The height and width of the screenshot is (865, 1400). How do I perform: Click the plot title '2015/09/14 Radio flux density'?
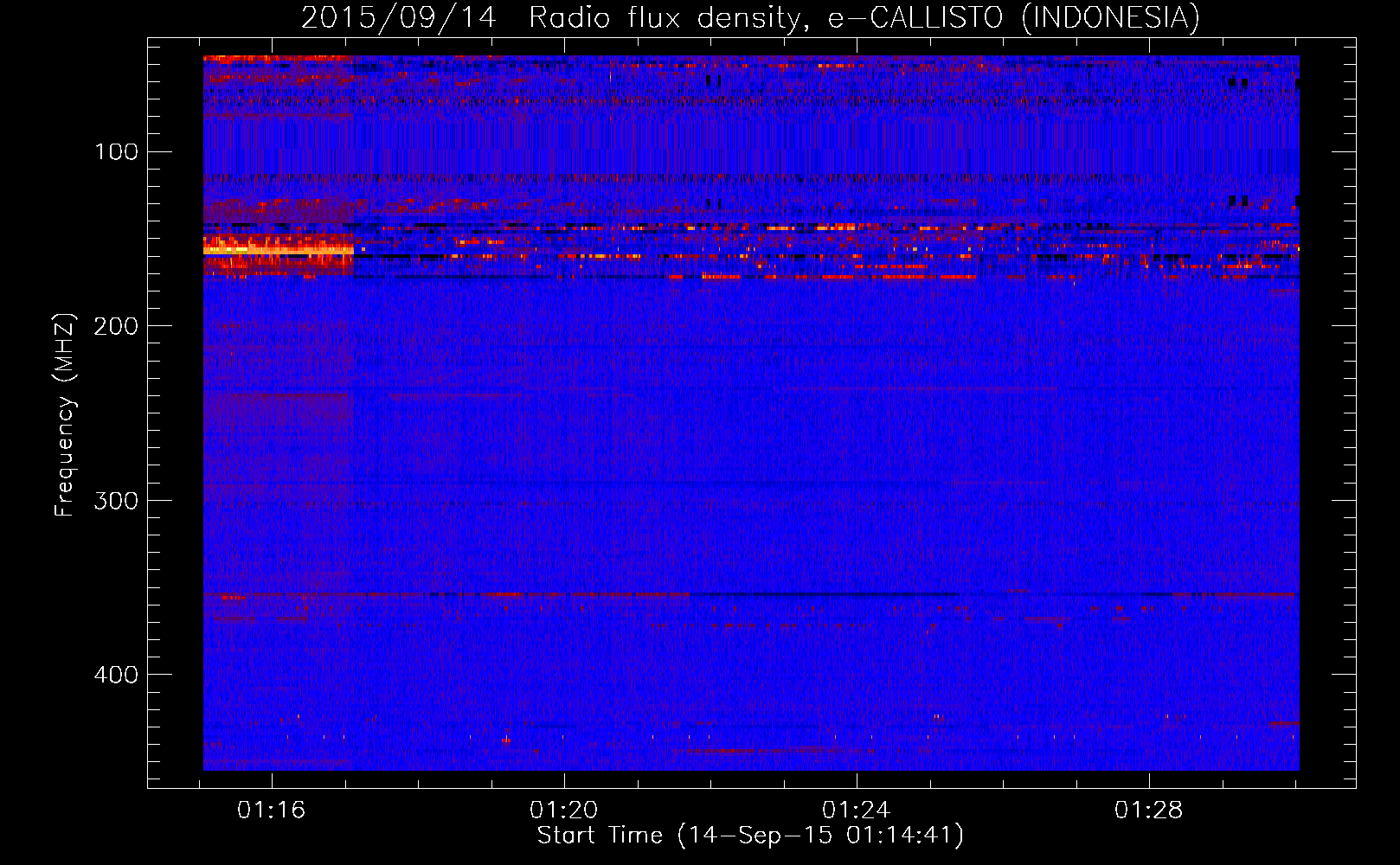coord(751,18)
